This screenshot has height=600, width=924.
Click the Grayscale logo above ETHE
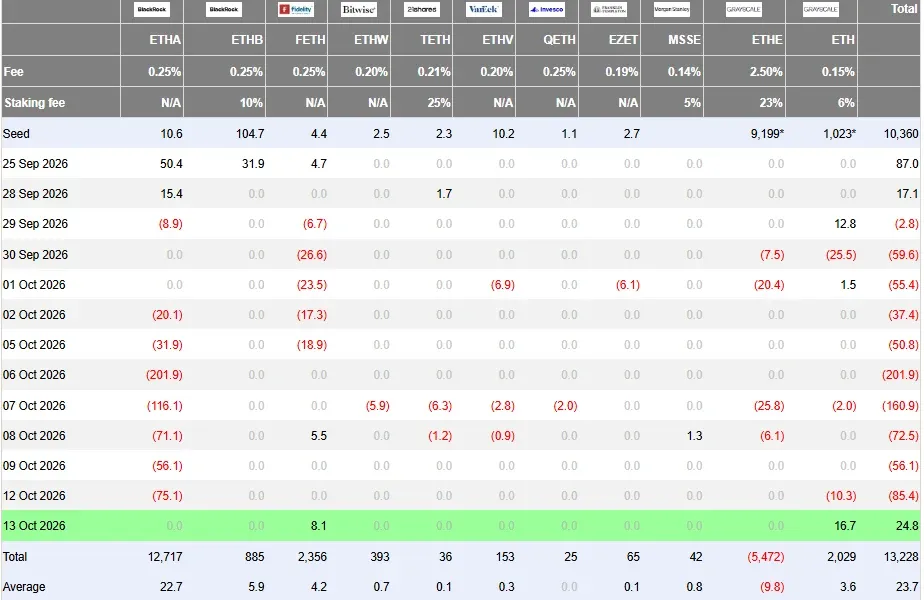point(744,9)
